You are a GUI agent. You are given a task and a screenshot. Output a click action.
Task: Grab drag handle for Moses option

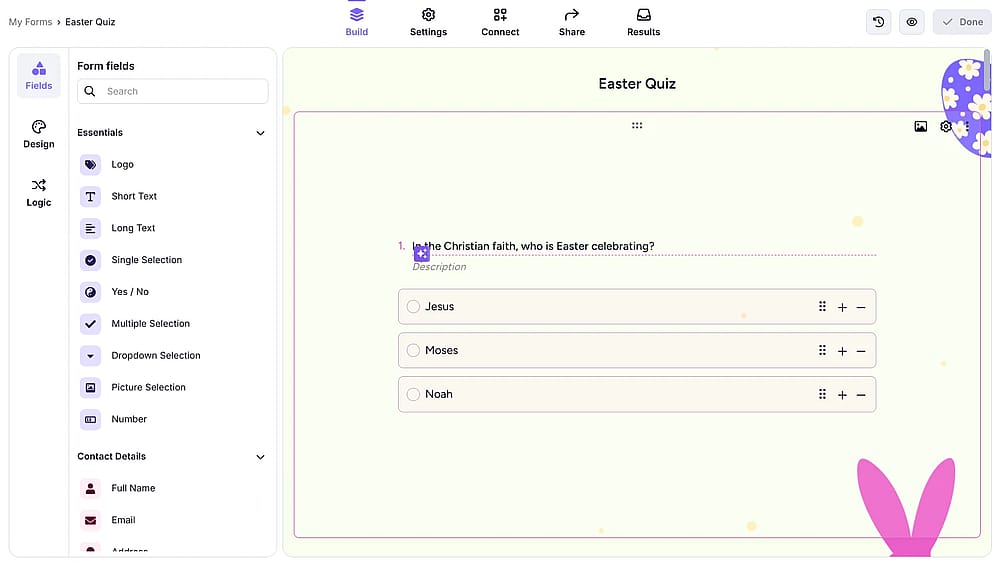coord(822,351)
